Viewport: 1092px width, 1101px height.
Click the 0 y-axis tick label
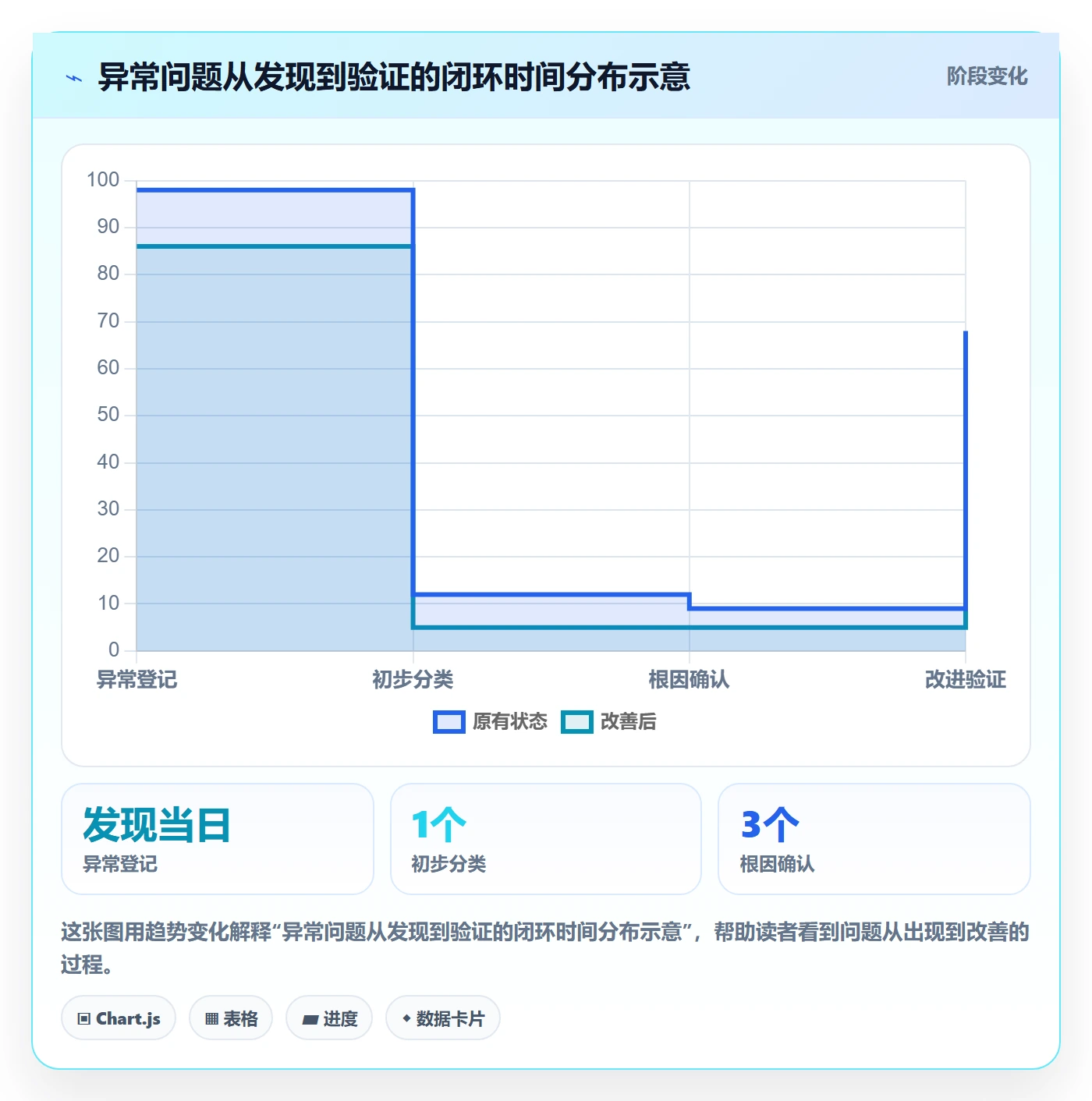[x=114, y=650]
